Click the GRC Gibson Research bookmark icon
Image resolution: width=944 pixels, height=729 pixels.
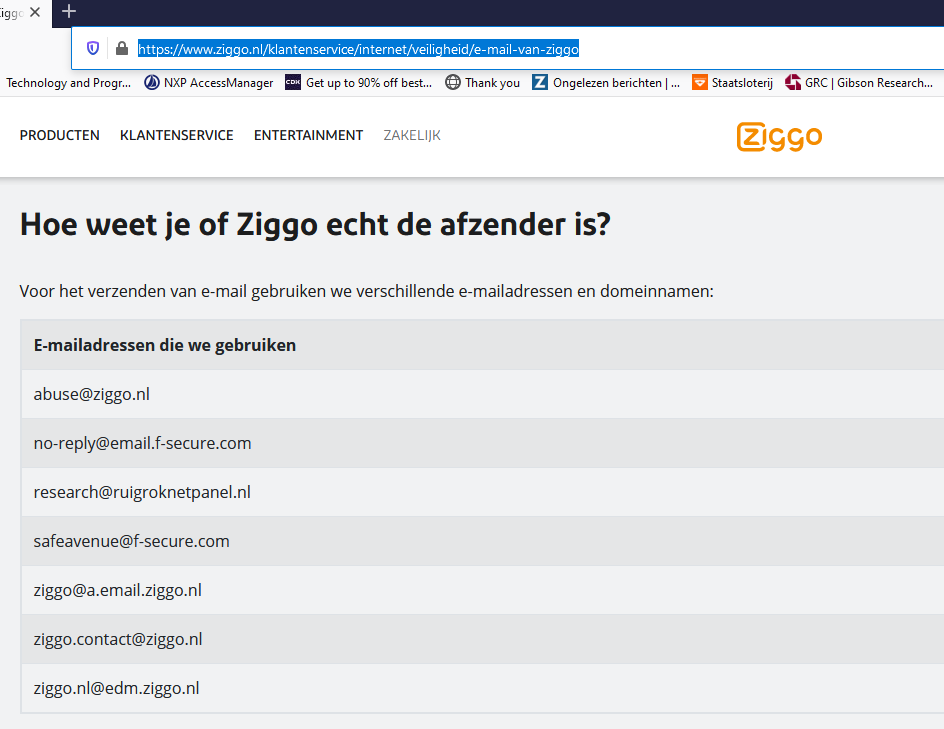pyautogui.click(x=793, y=82)
